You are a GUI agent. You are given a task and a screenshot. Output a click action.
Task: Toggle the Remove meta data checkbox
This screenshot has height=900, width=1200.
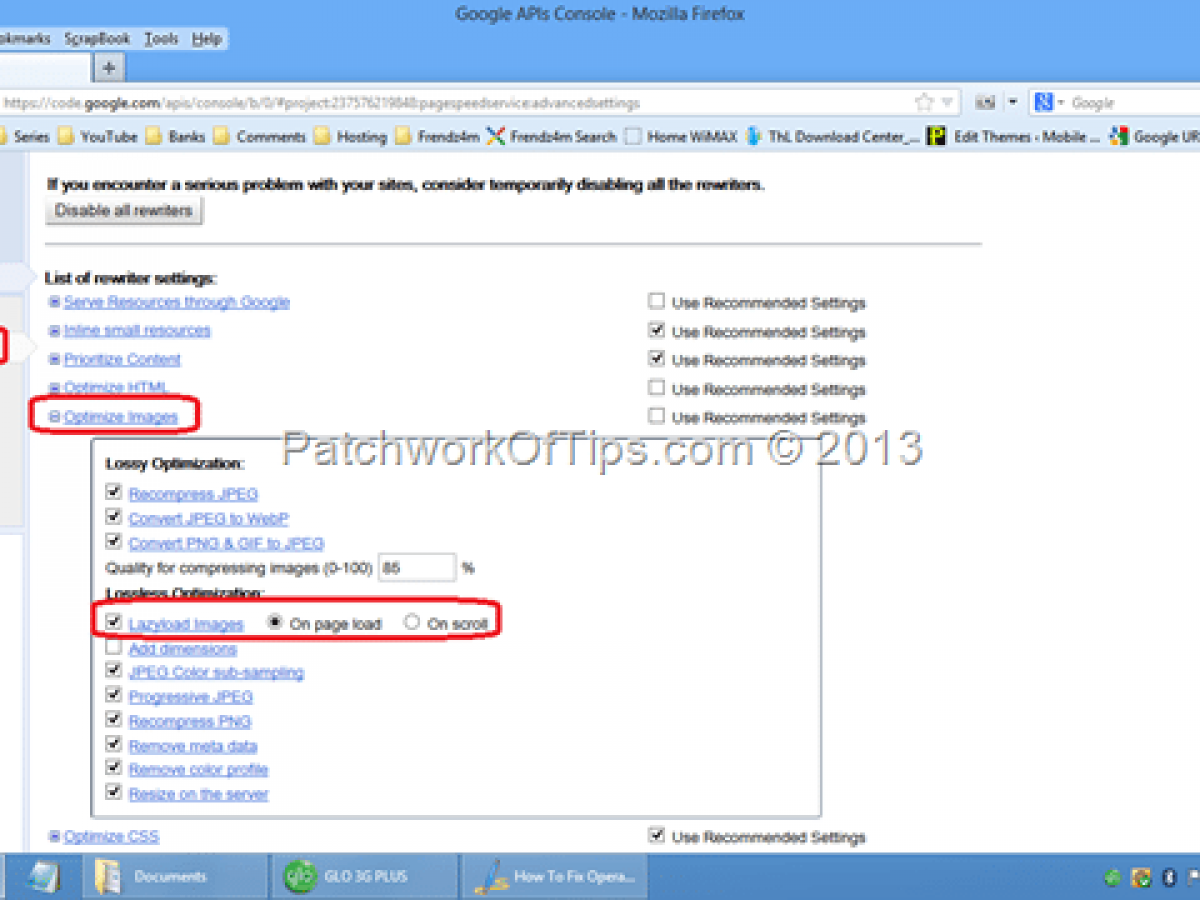pos(113,745)
